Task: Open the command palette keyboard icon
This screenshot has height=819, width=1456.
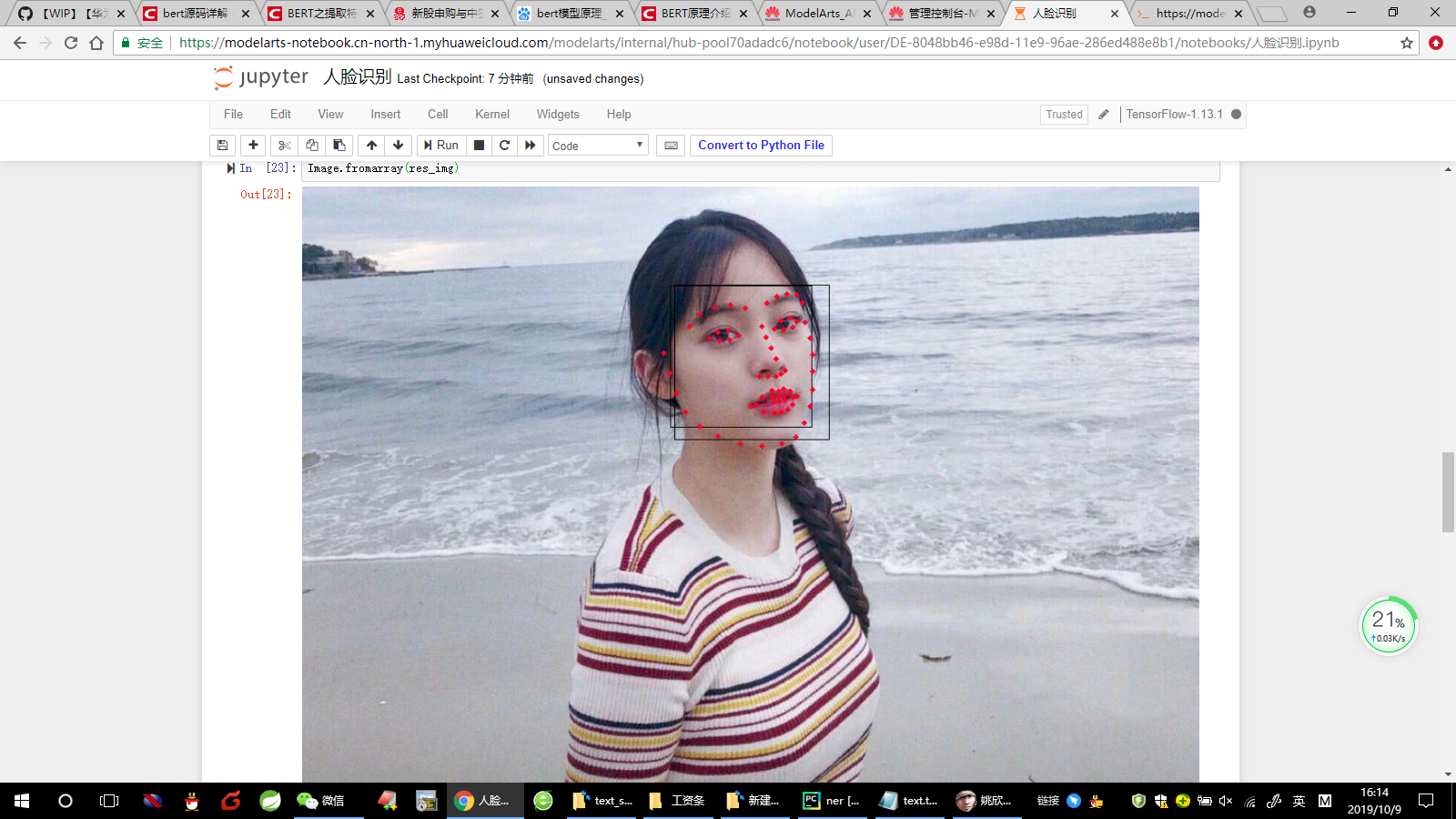Action: [x=671, y=146]
